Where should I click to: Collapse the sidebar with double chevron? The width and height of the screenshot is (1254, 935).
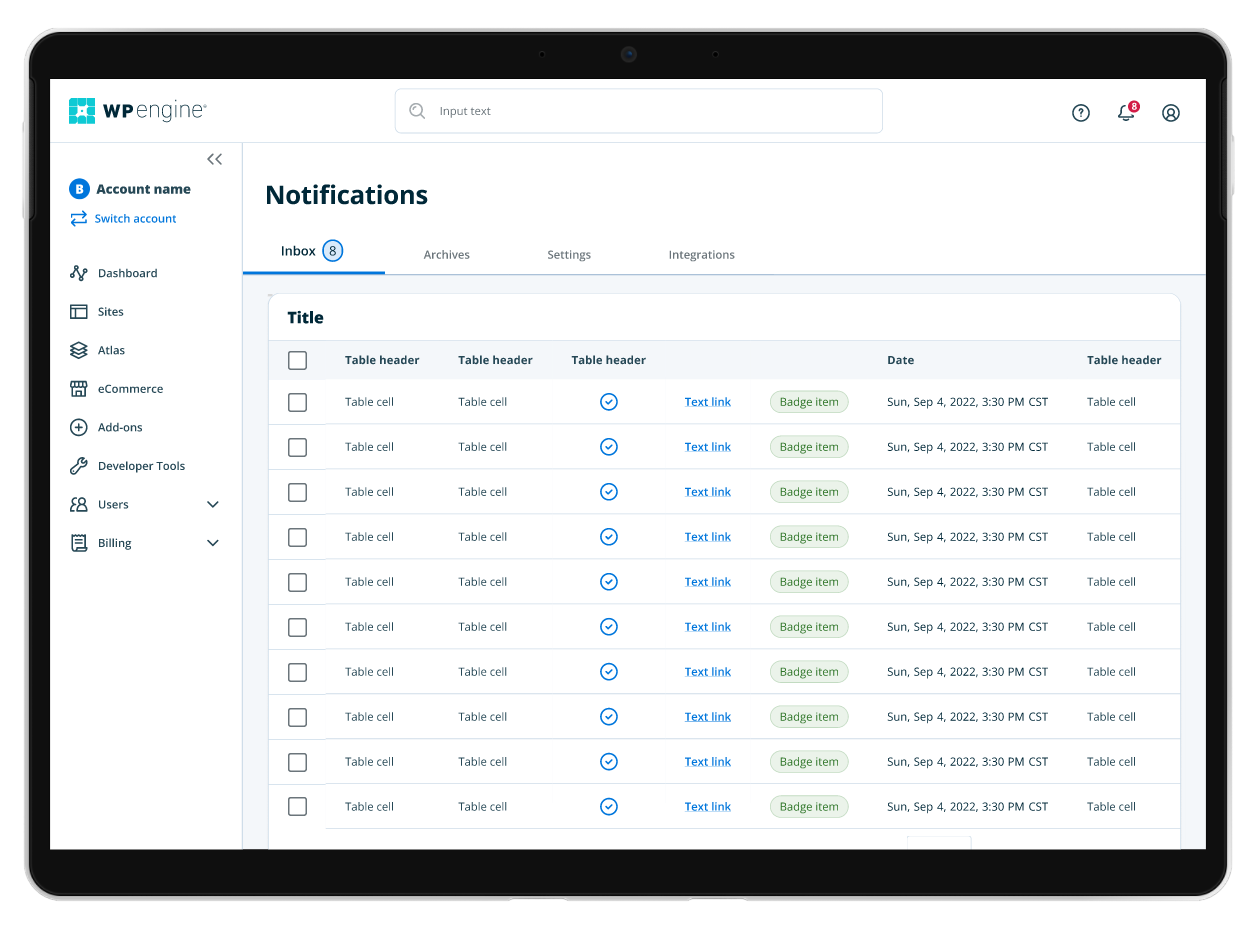click(x=214, y=159)
